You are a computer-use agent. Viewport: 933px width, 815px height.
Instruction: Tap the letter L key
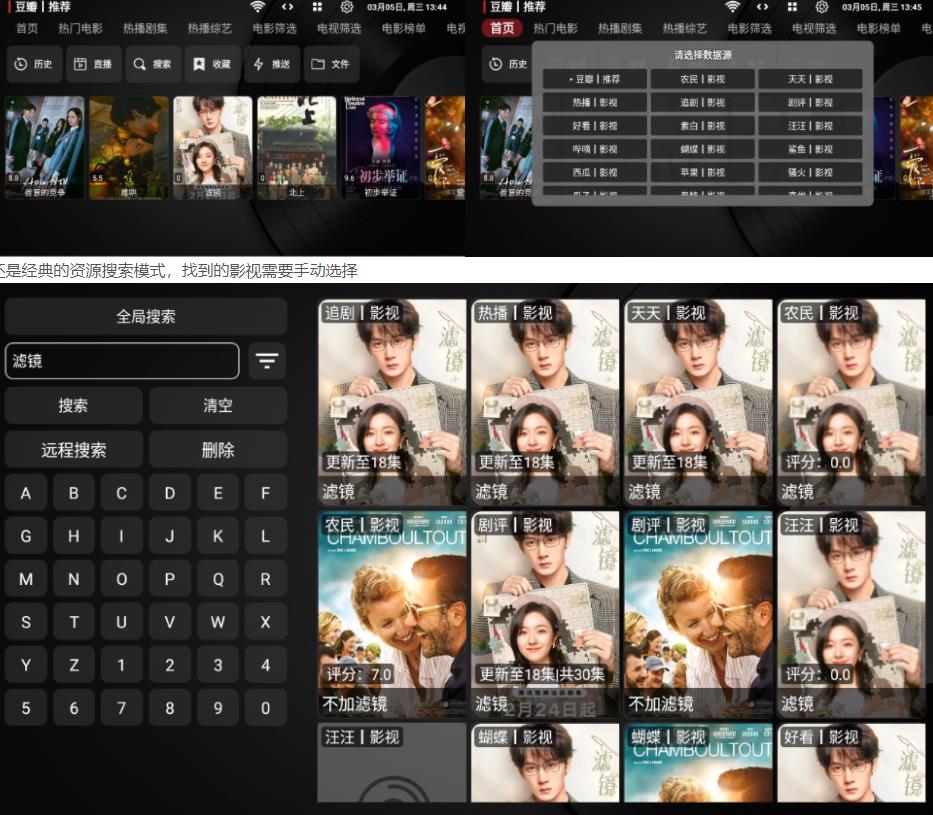265,536
